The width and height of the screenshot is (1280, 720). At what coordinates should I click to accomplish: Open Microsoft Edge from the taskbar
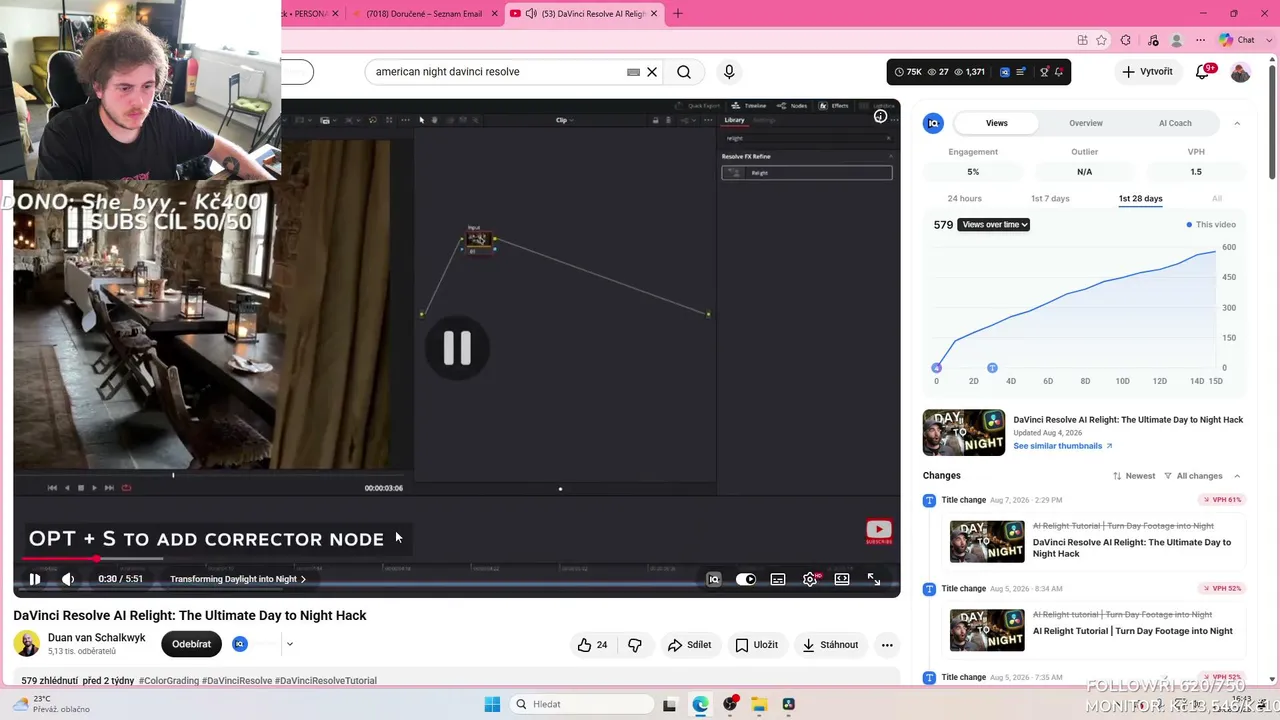click(x=701, y=704)
